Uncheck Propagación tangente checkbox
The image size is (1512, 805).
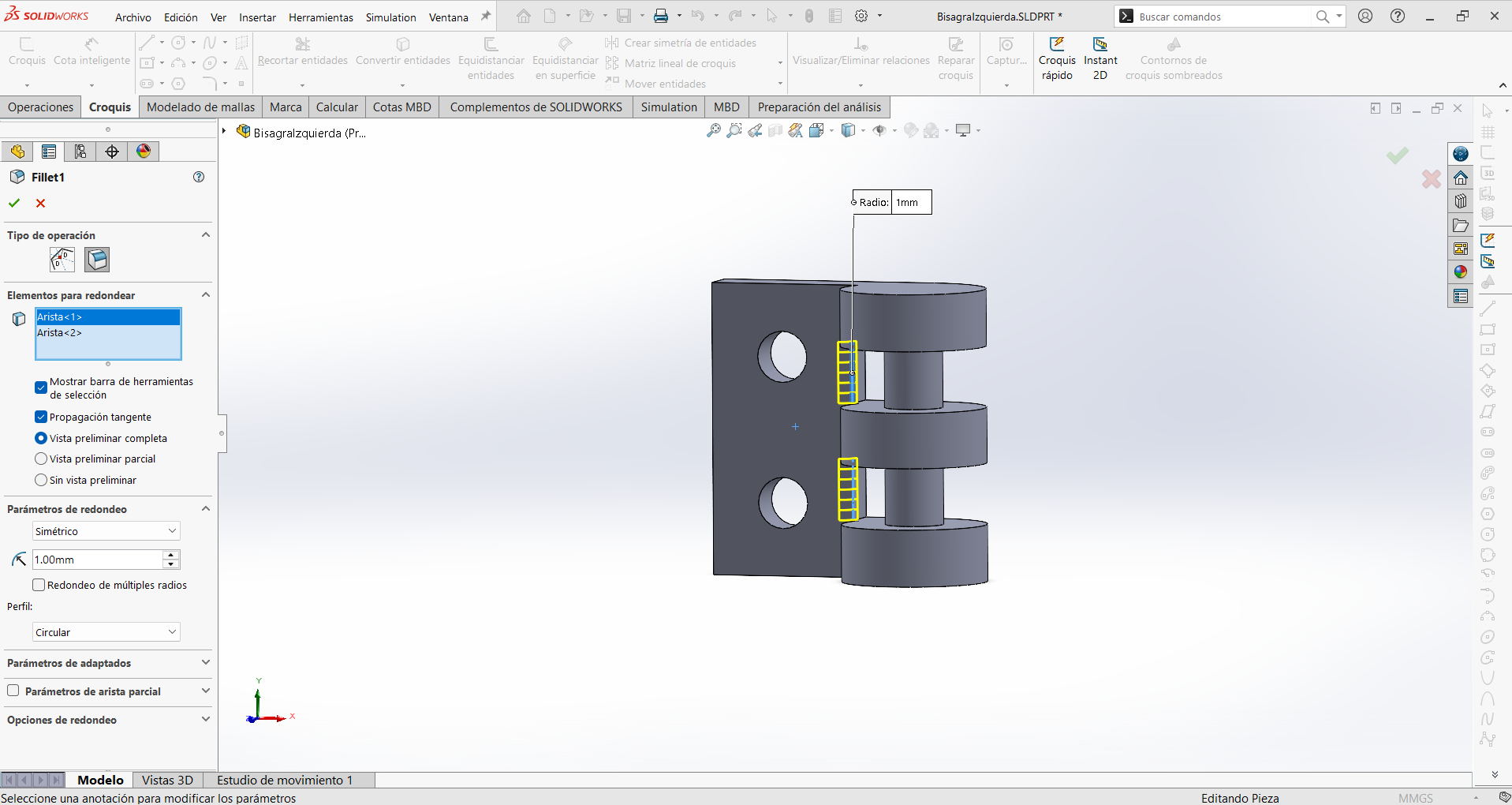point(41,417)
